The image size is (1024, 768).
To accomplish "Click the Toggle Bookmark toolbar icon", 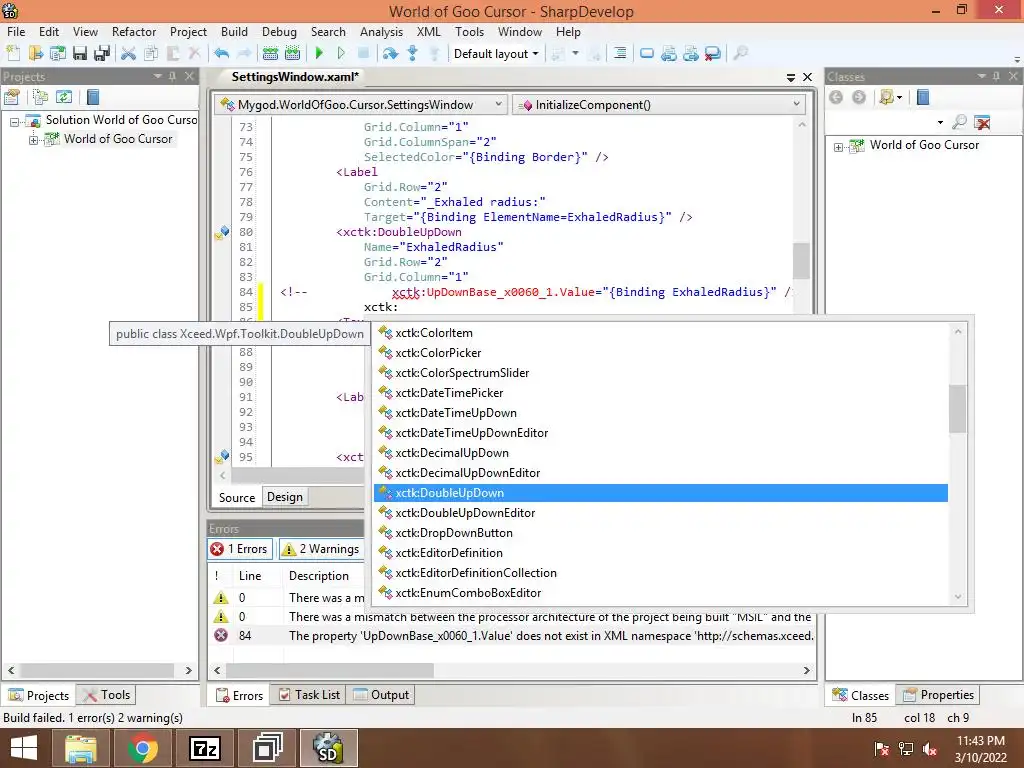I will point(647,54).
